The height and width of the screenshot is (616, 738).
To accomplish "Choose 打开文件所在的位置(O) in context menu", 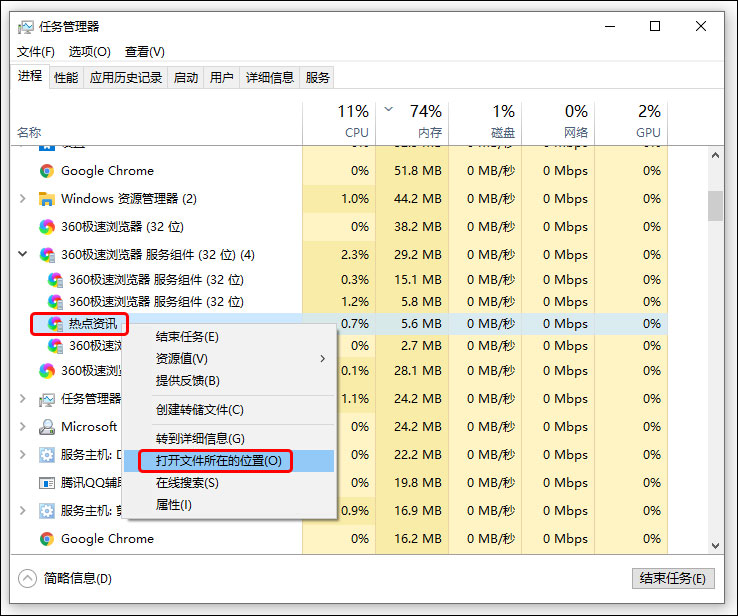I will (x=229, y=461).
